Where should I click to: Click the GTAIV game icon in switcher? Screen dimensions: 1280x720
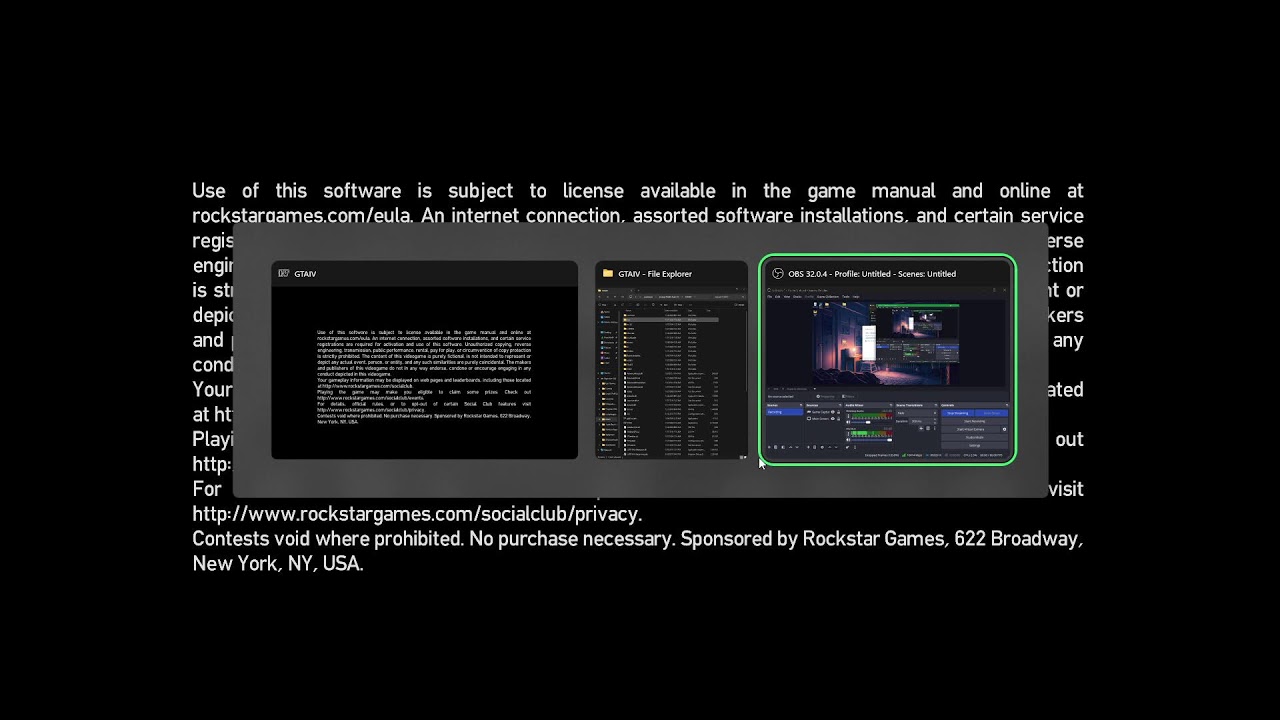pos(284,273)
